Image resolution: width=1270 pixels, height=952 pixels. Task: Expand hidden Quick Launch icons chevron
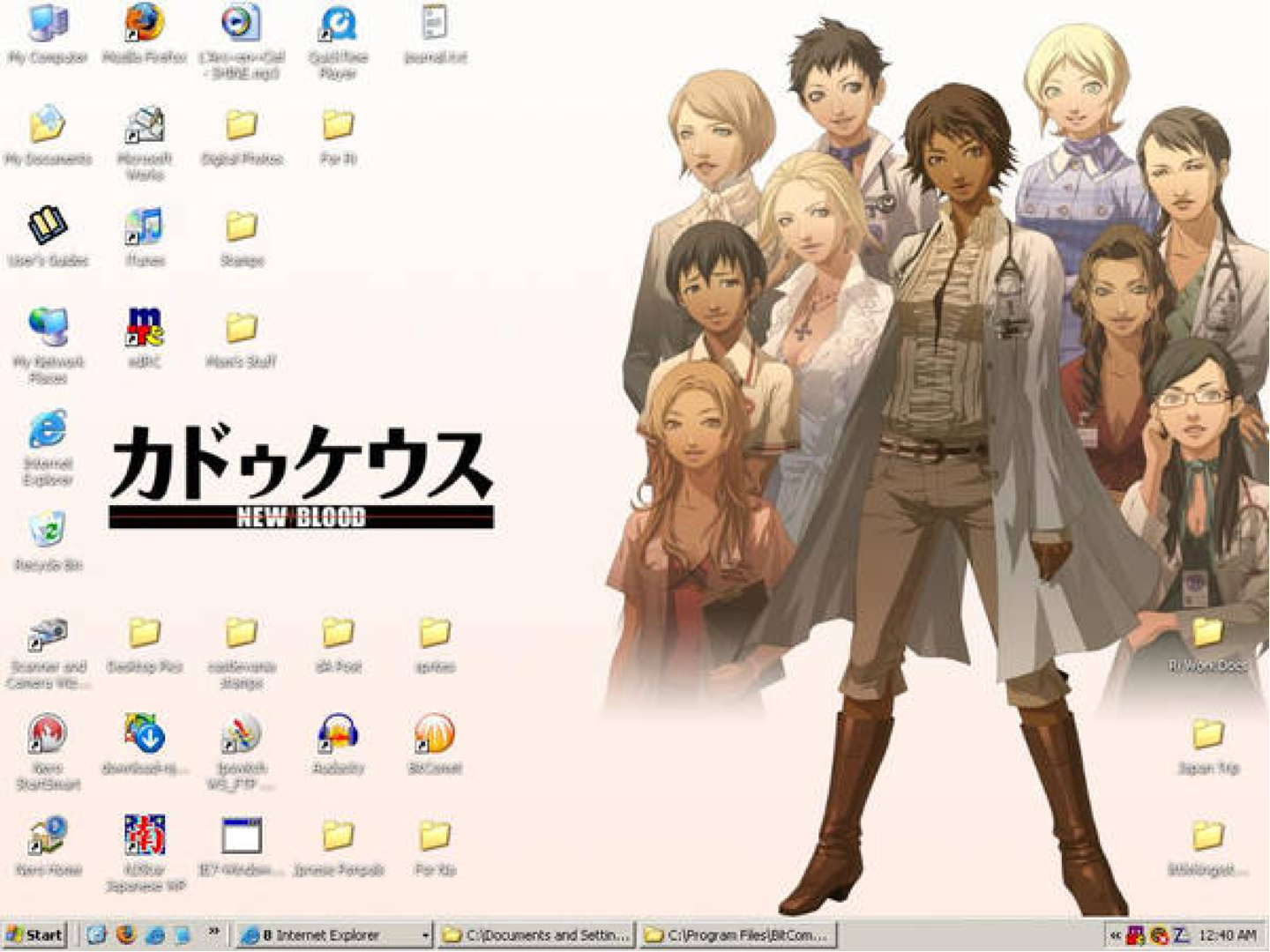click(x=213, y=933)
